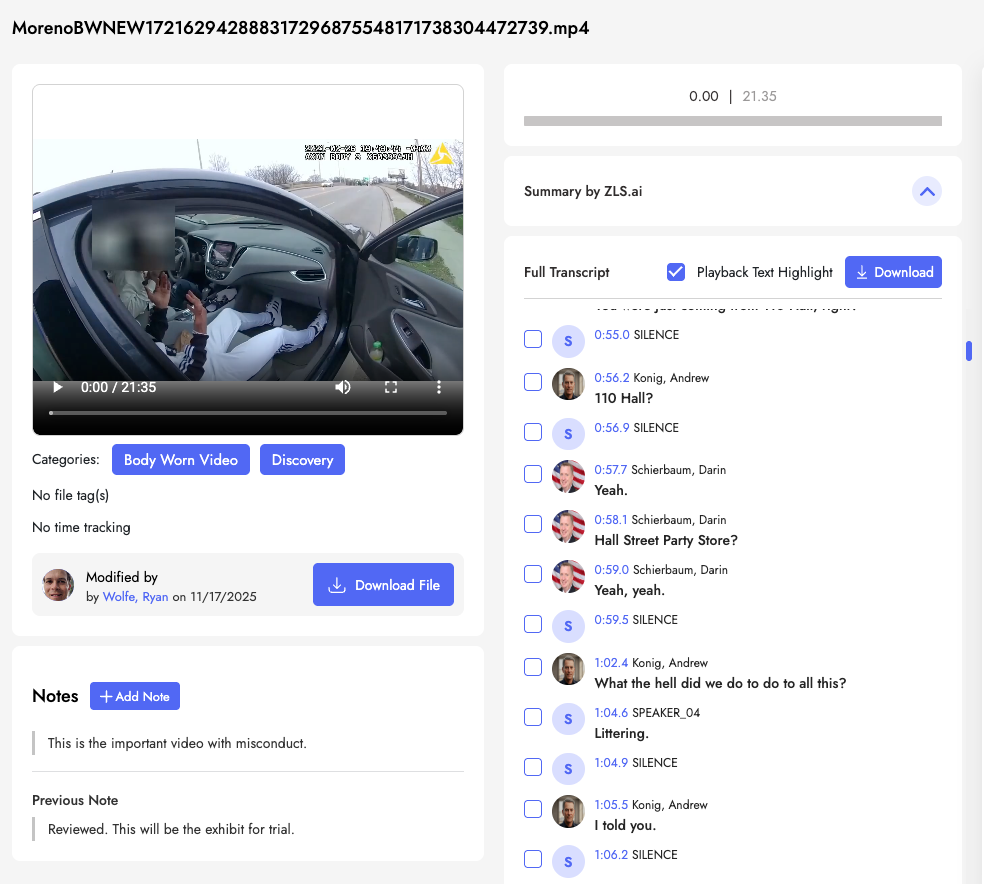Collapse the Summary by ZLS.ai section
984x884 pixels.
pos(927,191)
